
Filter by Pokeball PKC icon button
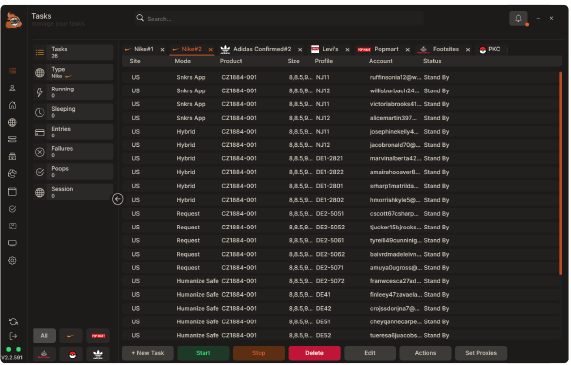(72, 354)
